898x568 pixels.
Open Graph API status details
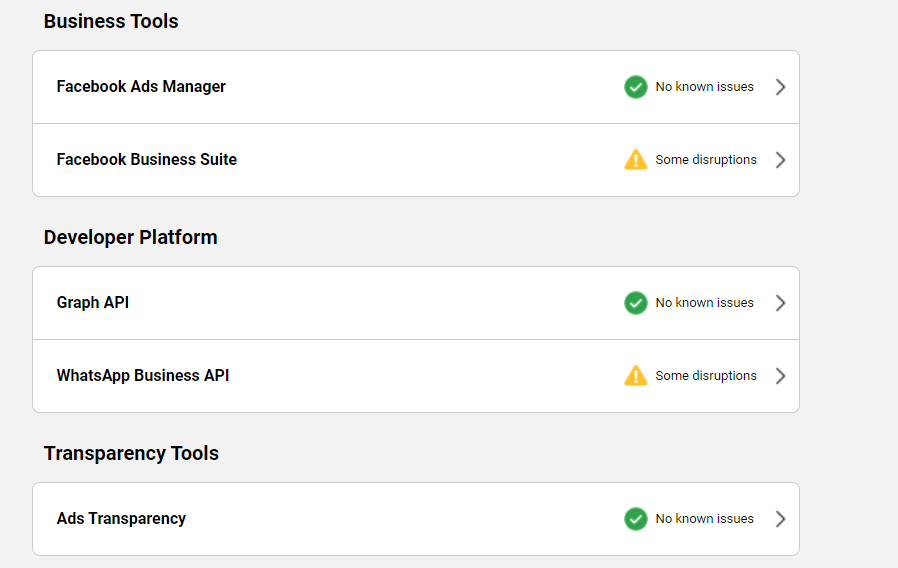[x=416, y=303]
